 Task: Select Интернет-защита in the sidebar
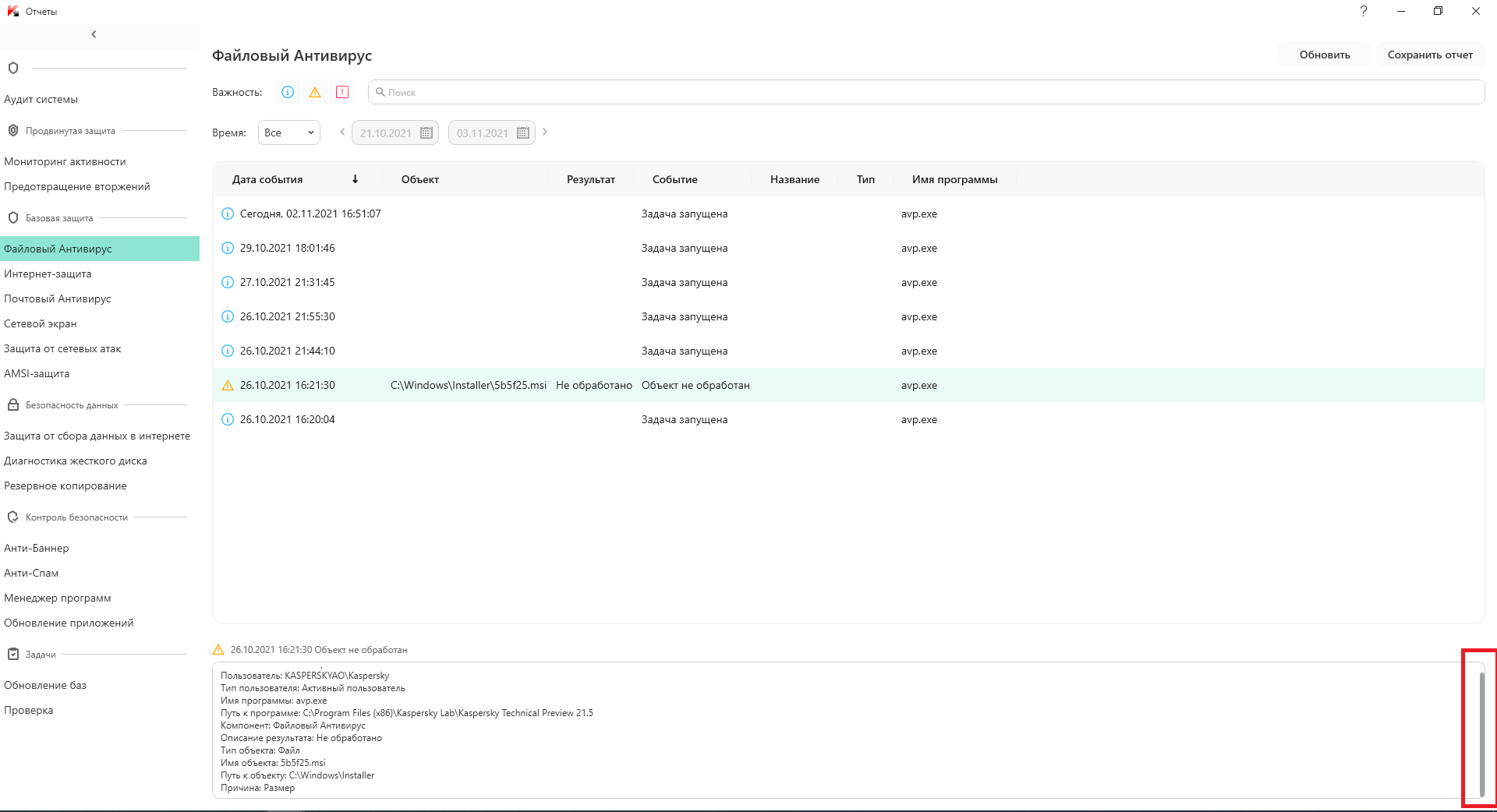pyautogui.click(x=48, y=274)
